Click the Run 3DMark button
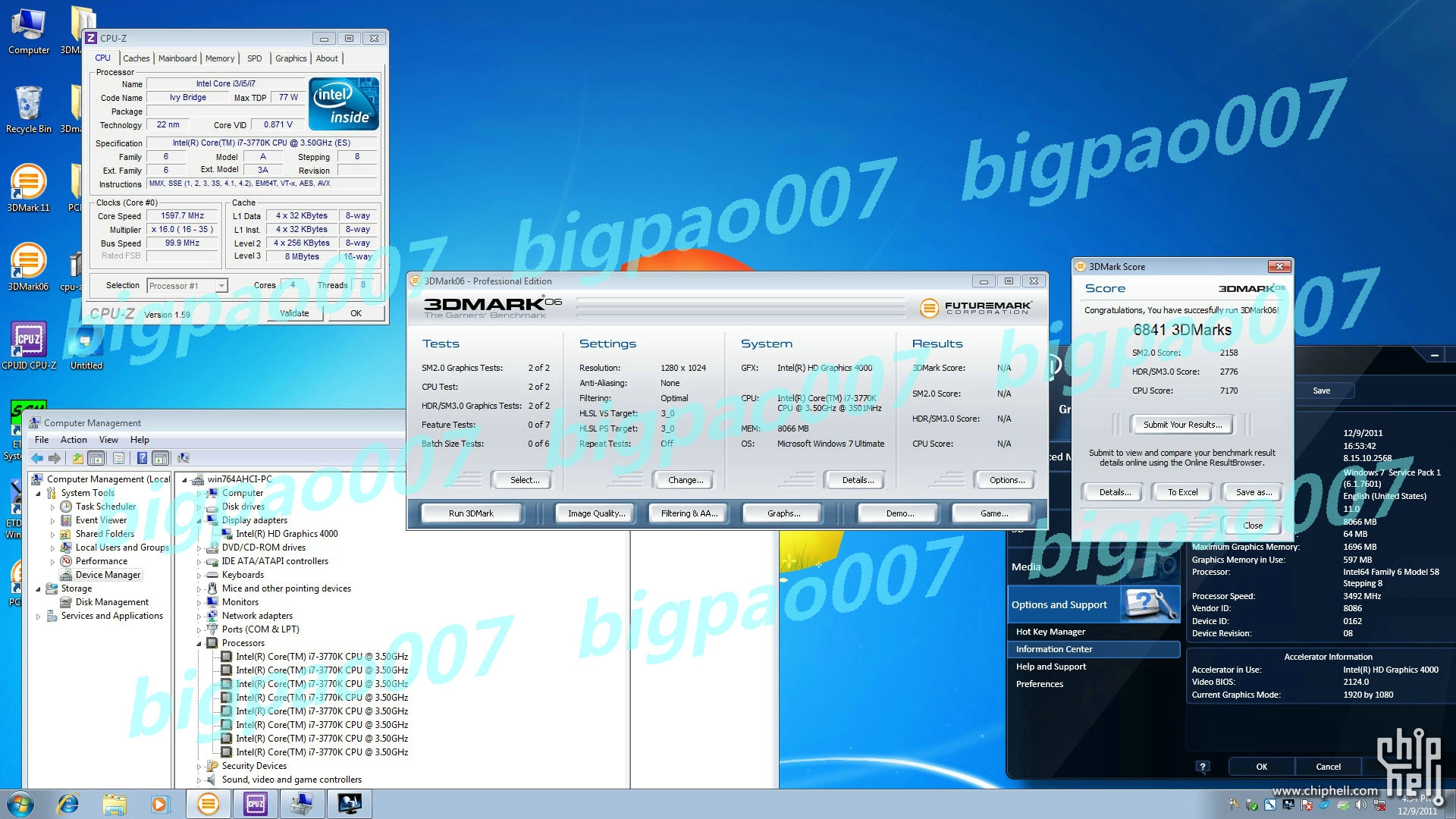Image resolution: width=1456 pixels, height=819 pixels. coord(471,512)
